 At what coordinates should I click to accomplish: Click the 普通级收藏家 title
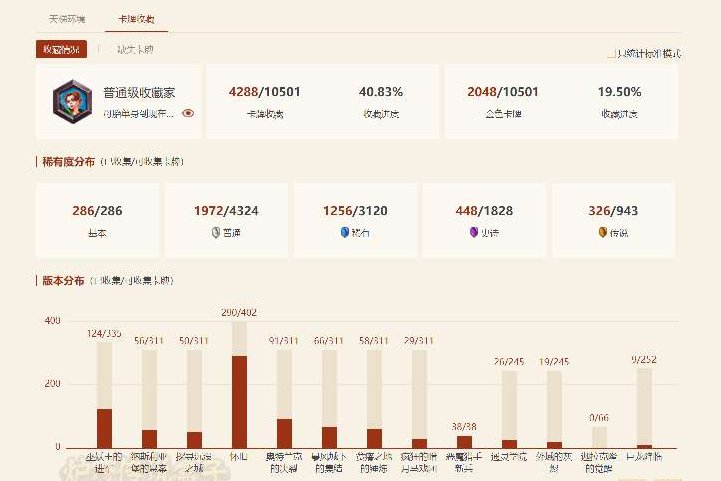coord(139,92)
